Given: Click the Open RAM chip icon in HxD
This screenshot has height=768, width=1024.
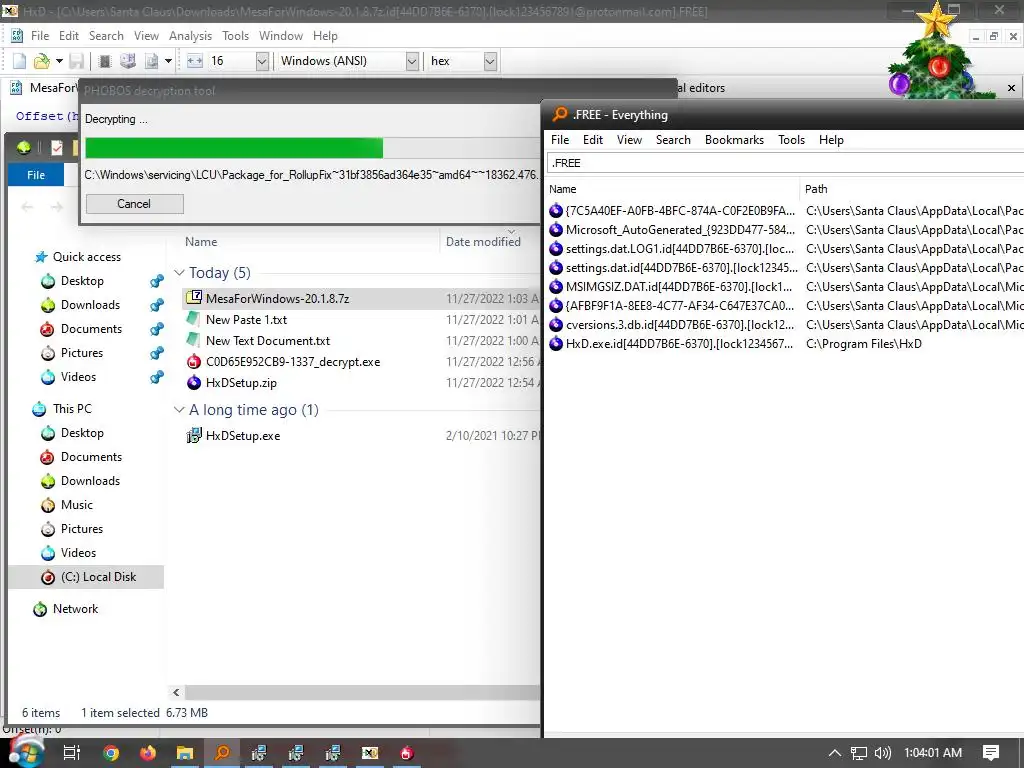Looking at the screenshot, I should [x=104, y=61].
